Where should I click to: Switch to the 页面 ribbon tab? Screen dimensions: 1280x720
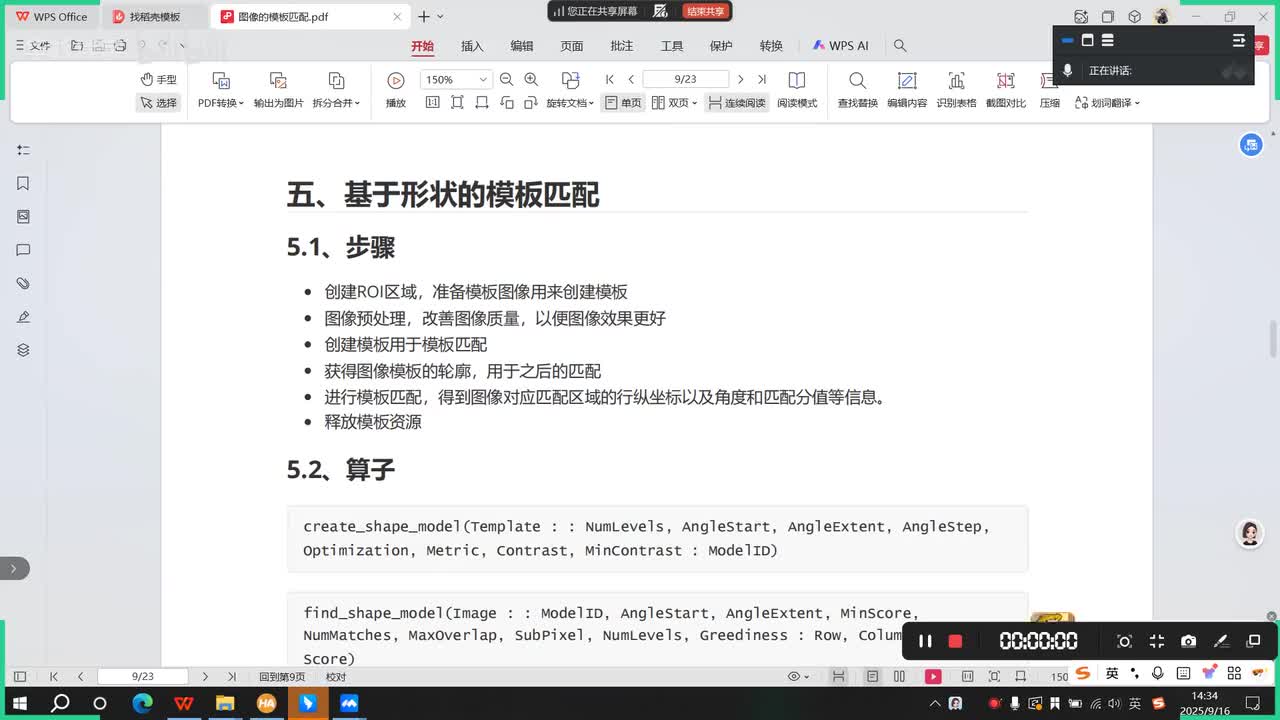[x=572, y=46]
